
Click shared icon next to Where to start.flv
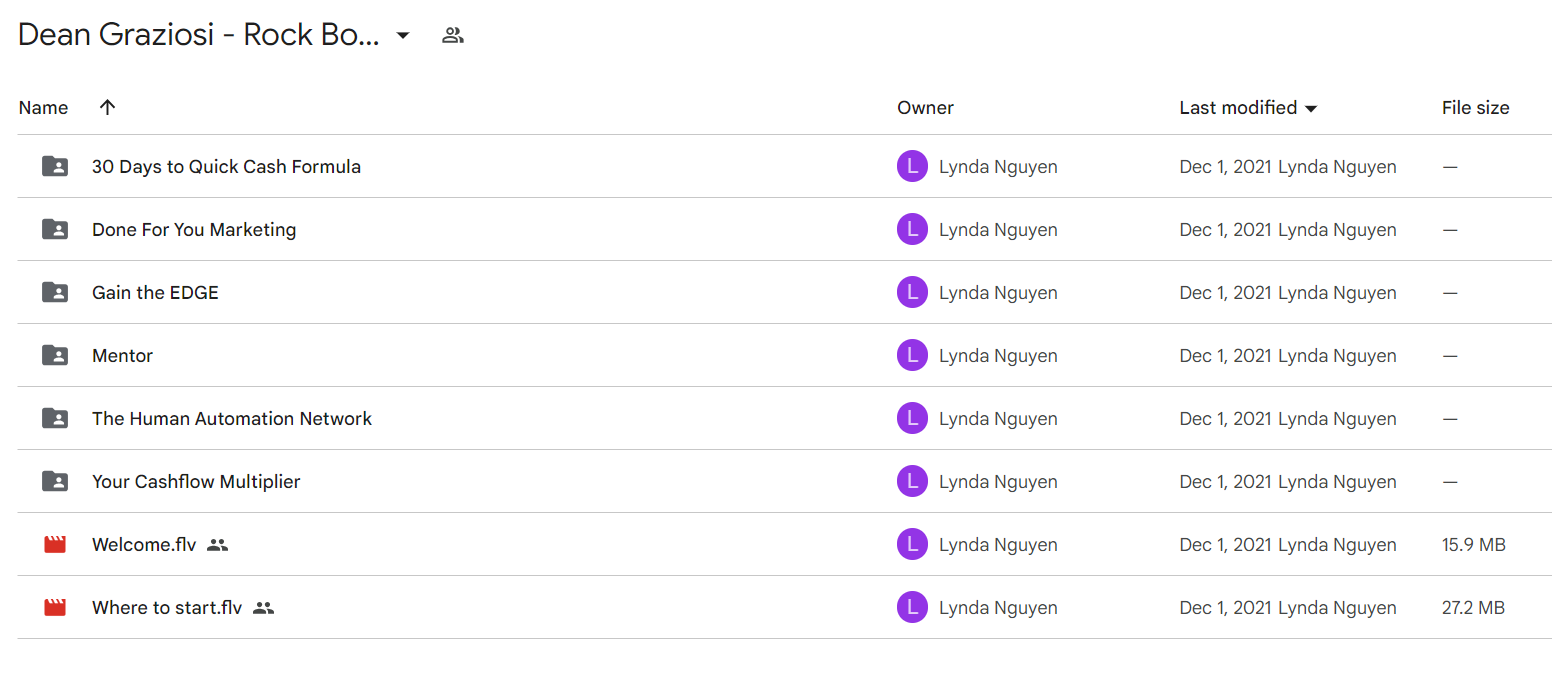tap(263, 608)
